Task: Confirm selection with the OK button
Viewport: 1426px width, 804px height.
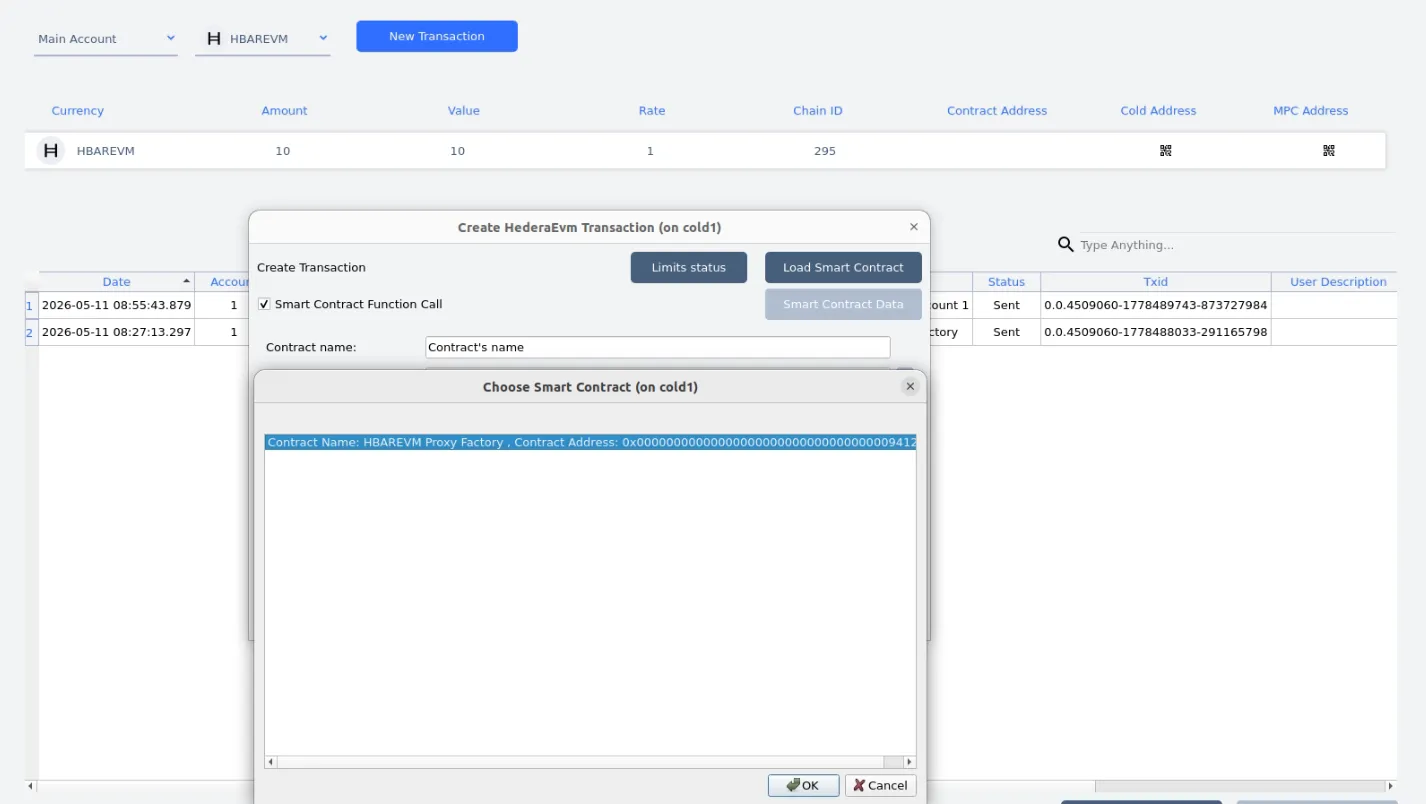Action: (804, 785)
